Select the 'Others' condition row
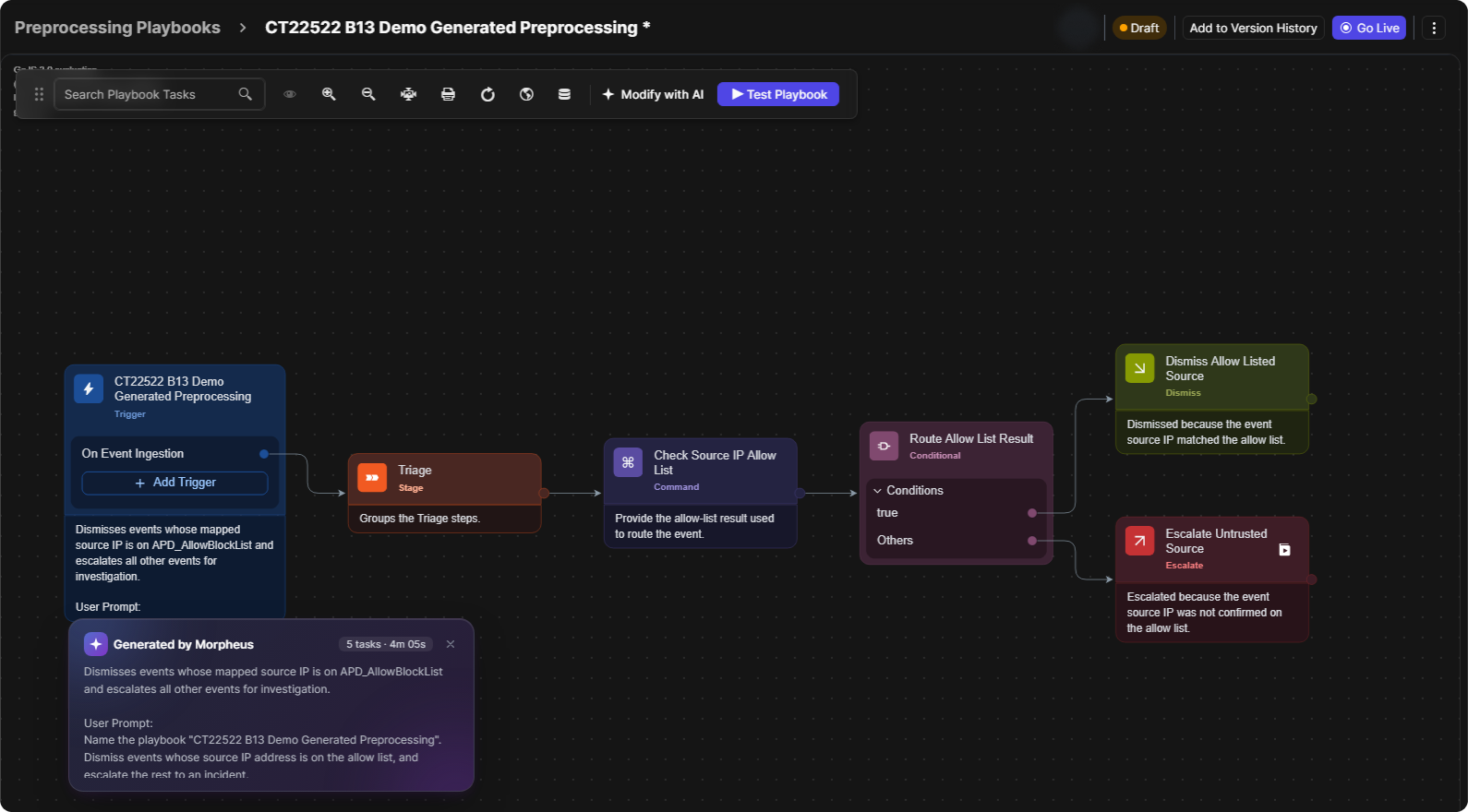The image size is (1468, 812). coord(956,541)
